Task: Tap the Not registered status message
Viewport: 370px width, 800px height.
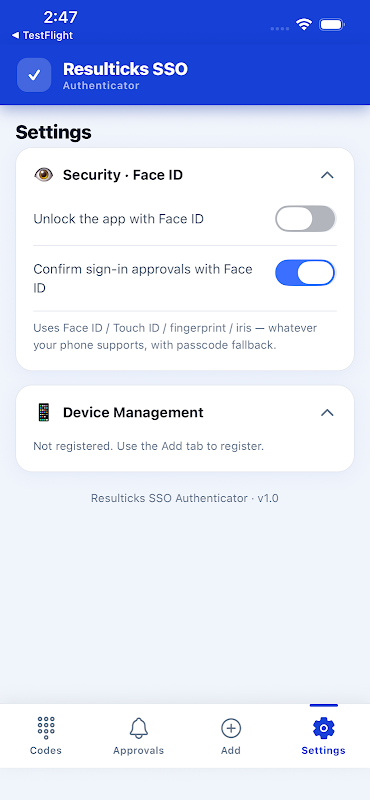Action: (149, 446)
